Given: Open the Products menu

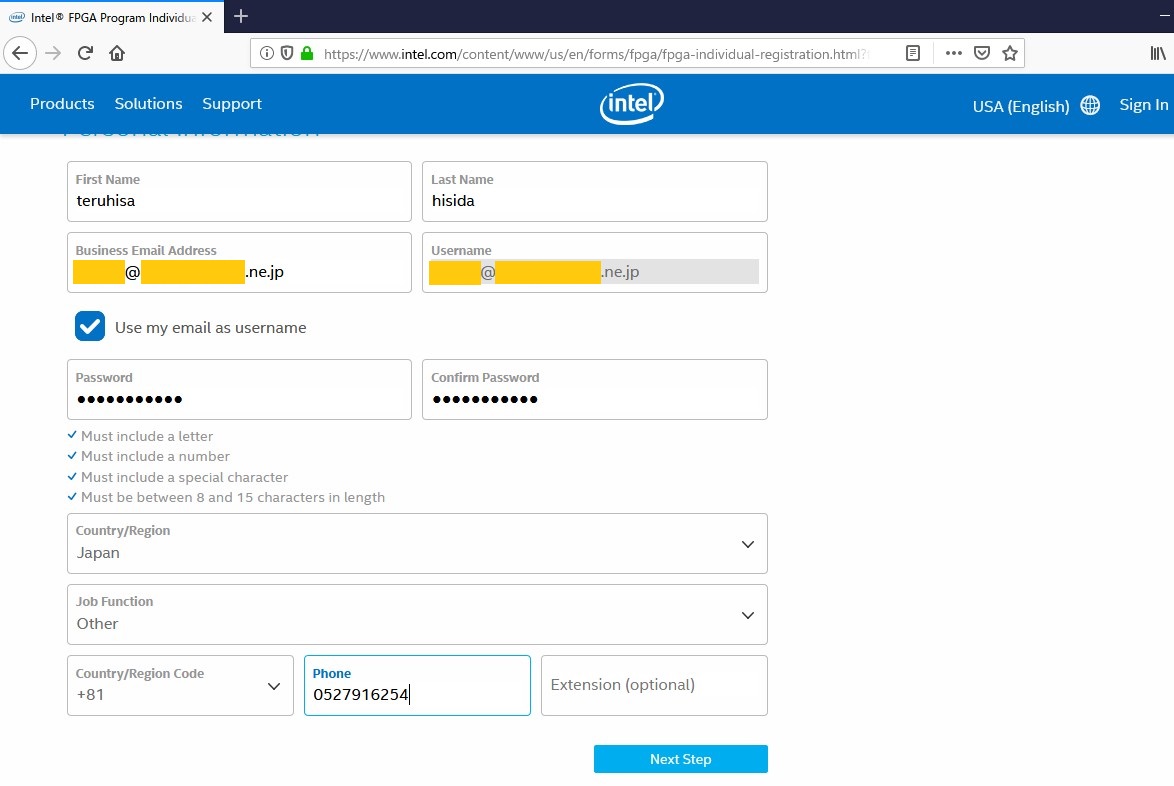Looking at the screenshot, I should coord(62,103).
